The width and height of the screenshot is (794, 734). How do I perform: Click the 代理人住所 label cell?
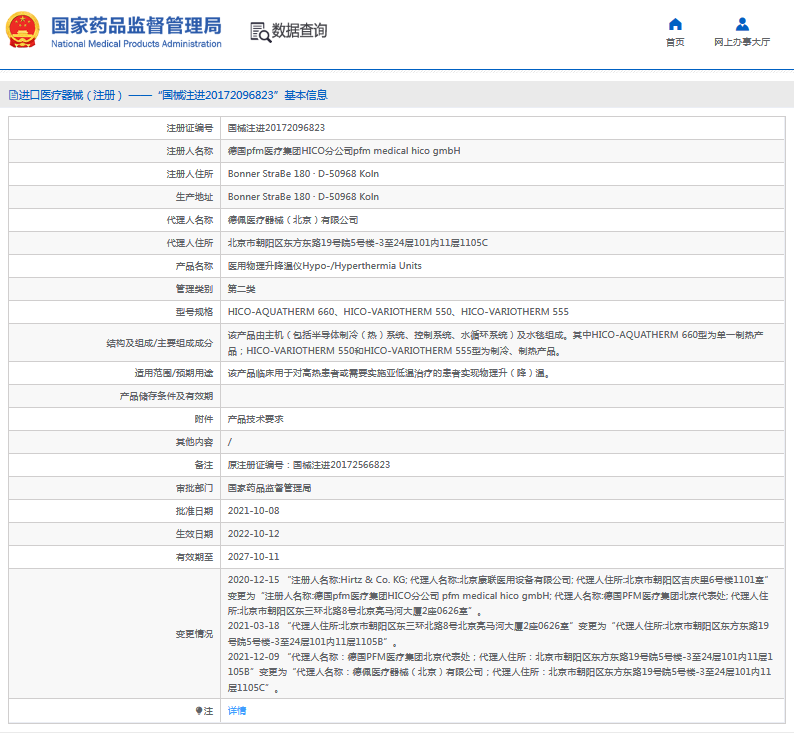point(114,243)
